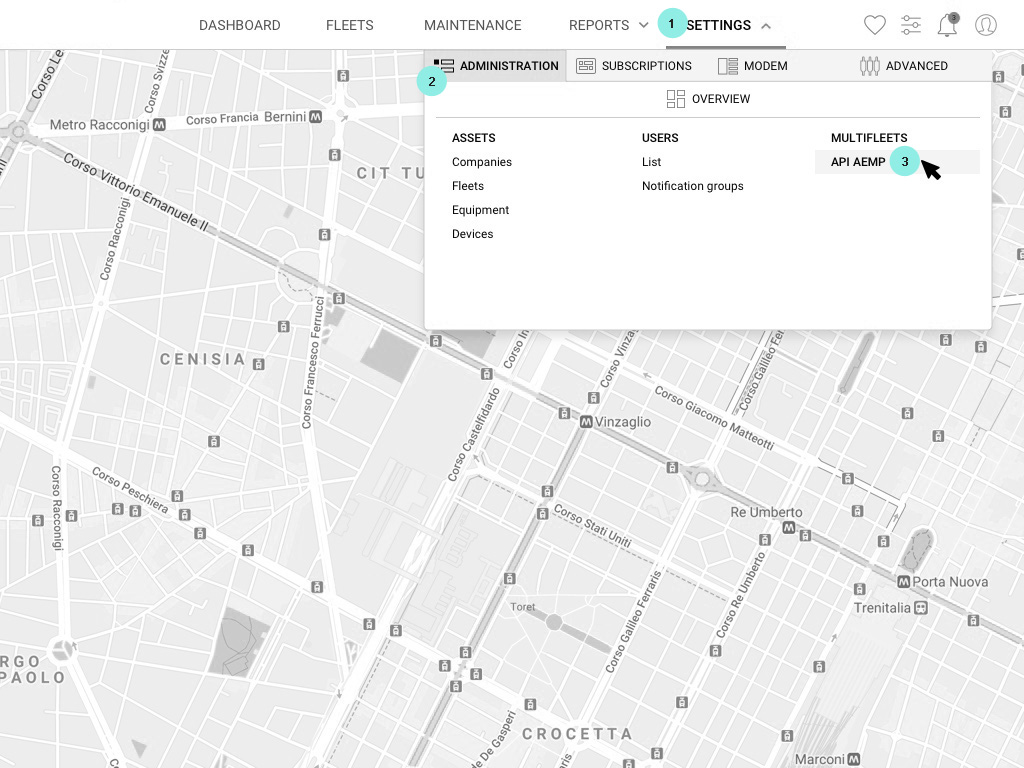
Task: Click the MULTIFLEETS heading
Action: click(x=869, y=138)
